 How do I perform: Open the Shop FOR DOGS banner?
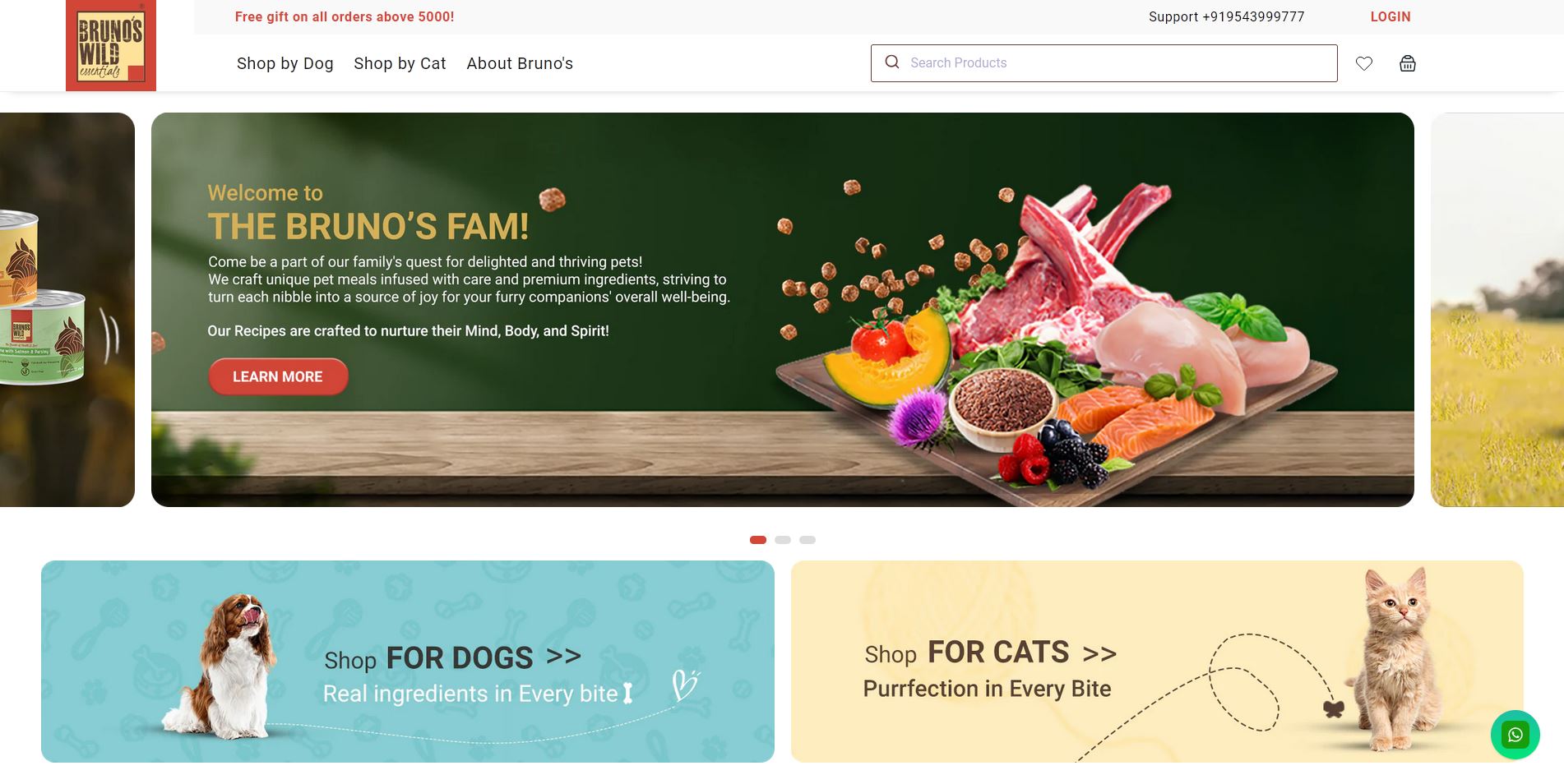pyautogui.click(x=408, y=662)
